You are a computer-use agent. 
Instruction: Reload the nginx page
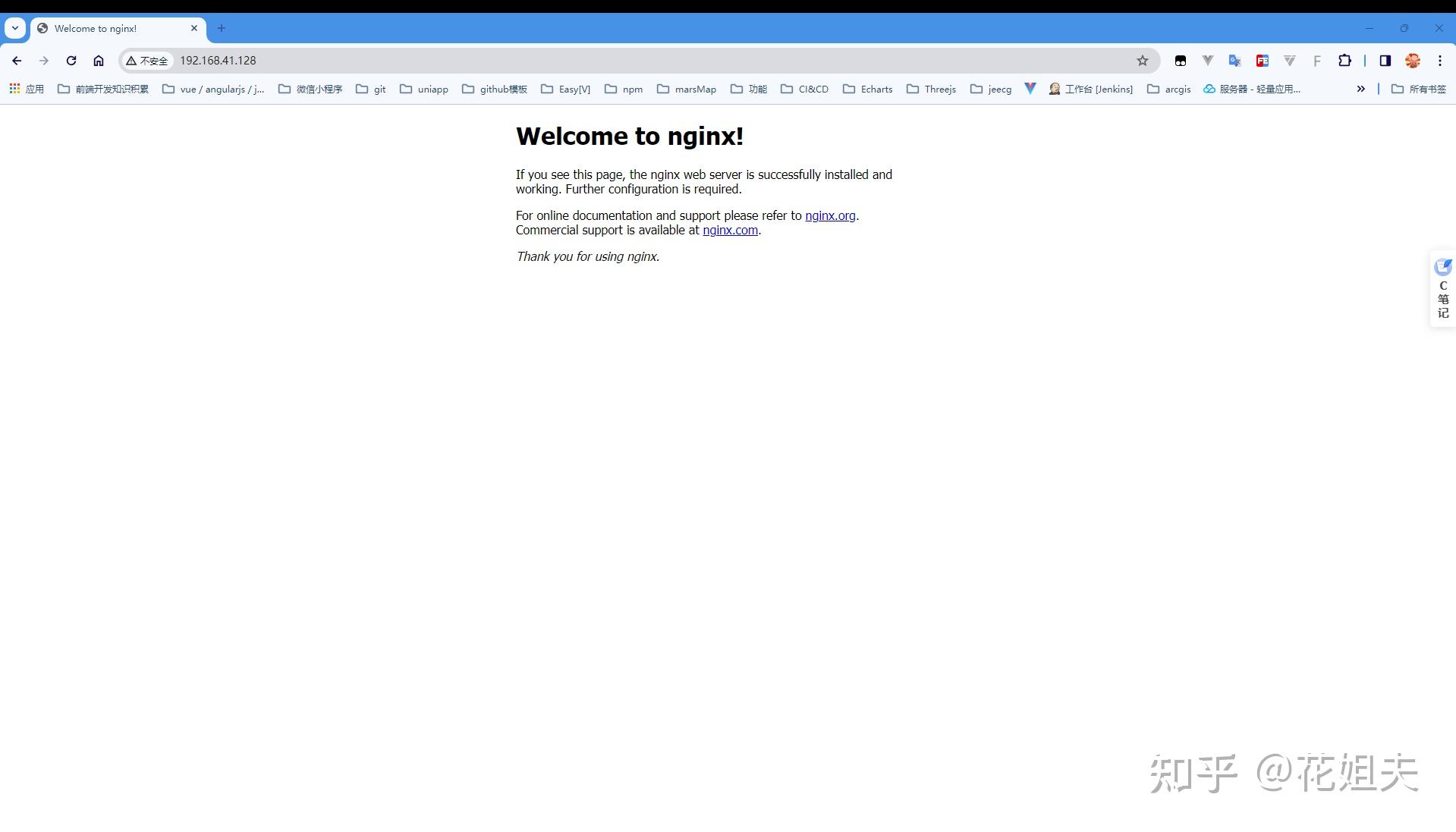coord(71,61)
